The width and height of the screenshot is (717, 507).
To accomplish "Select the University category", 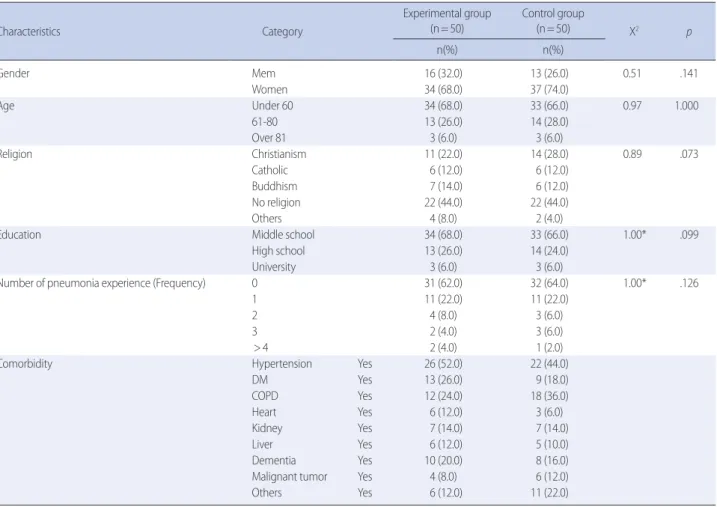I will [273, 267].
